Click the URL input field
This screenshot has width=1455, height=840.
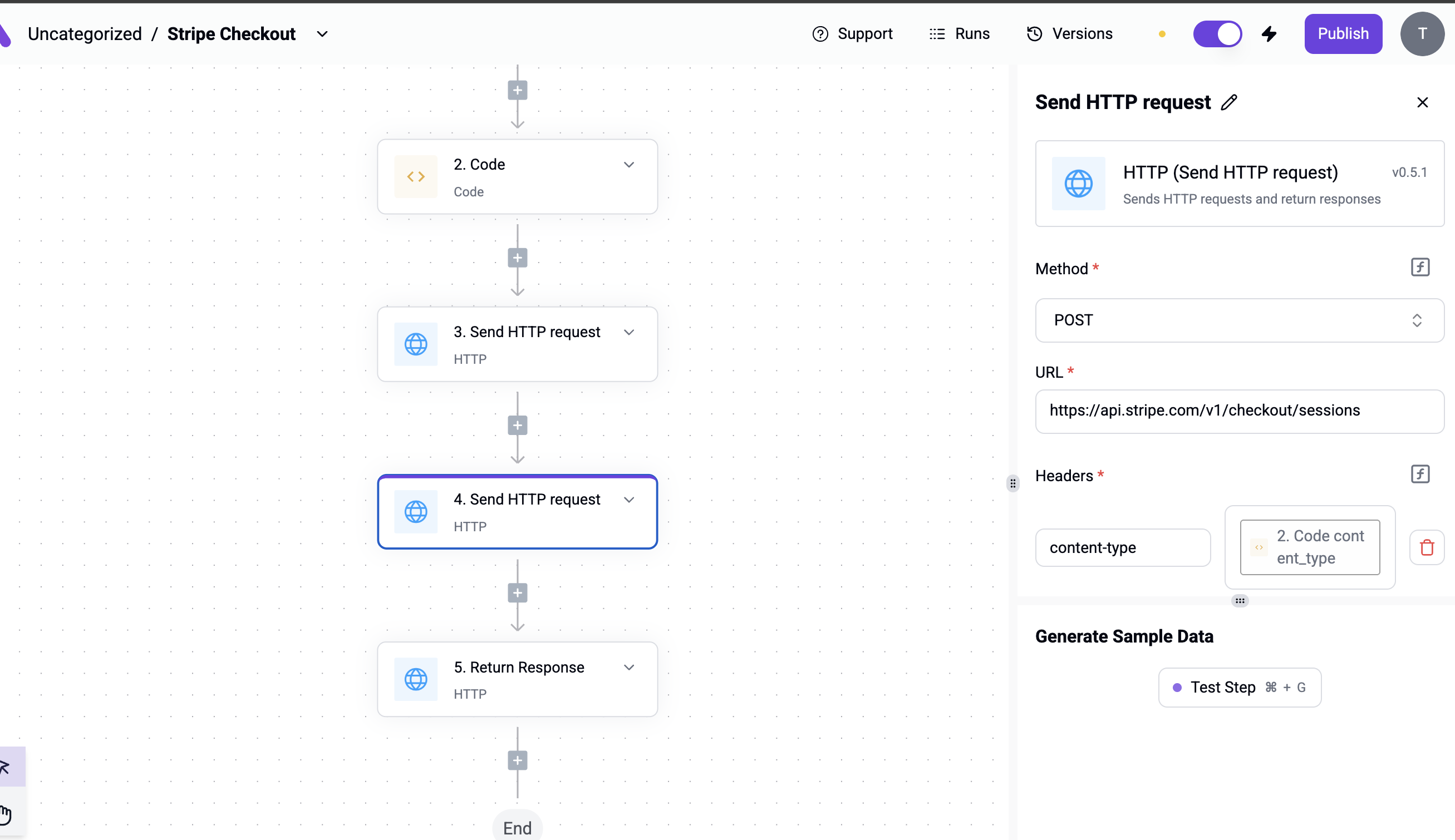pyautogui.click(x=1239, y=411)
